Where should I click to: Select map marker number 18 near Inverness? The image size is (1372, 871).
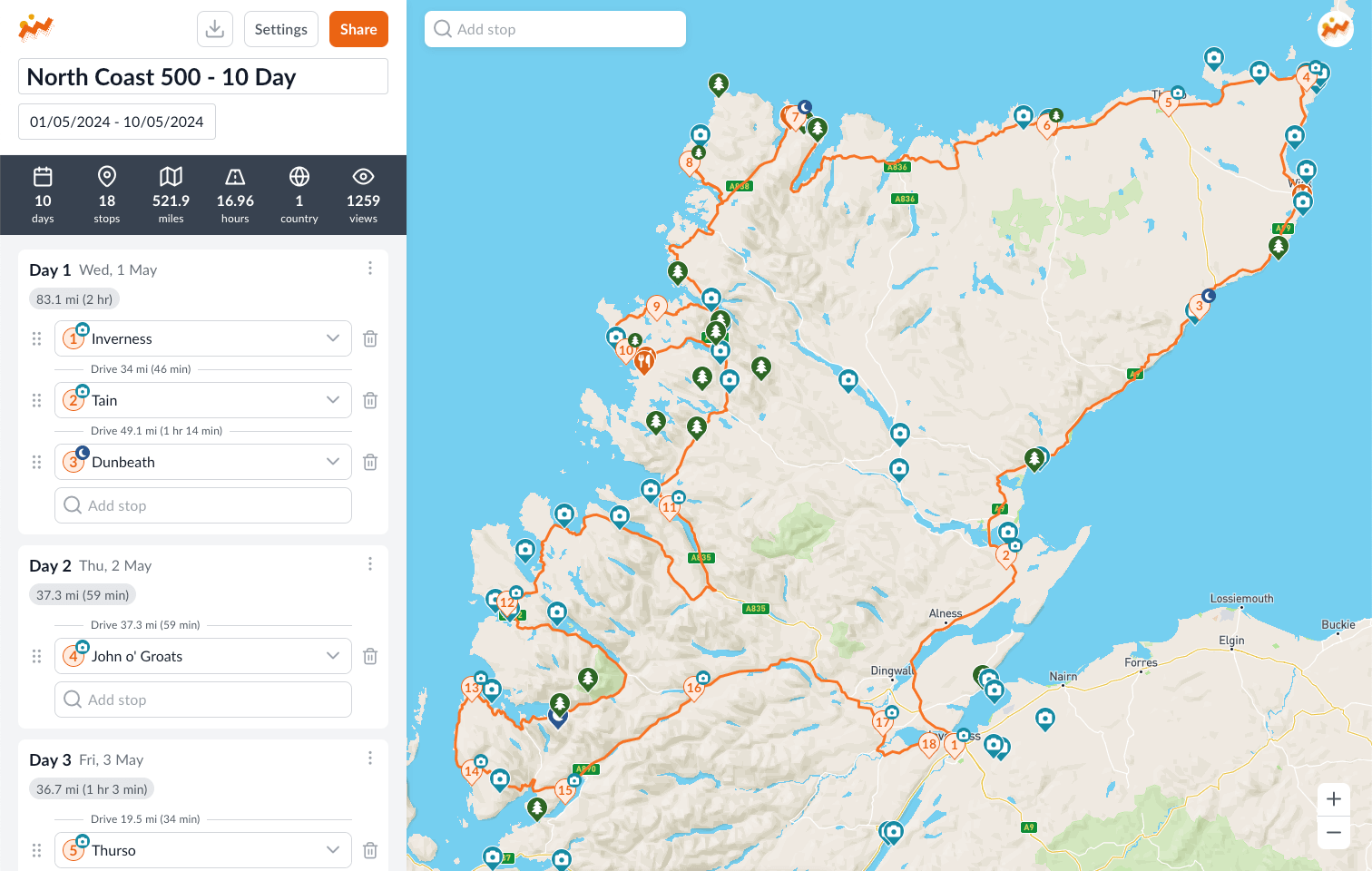pos(929,745)
